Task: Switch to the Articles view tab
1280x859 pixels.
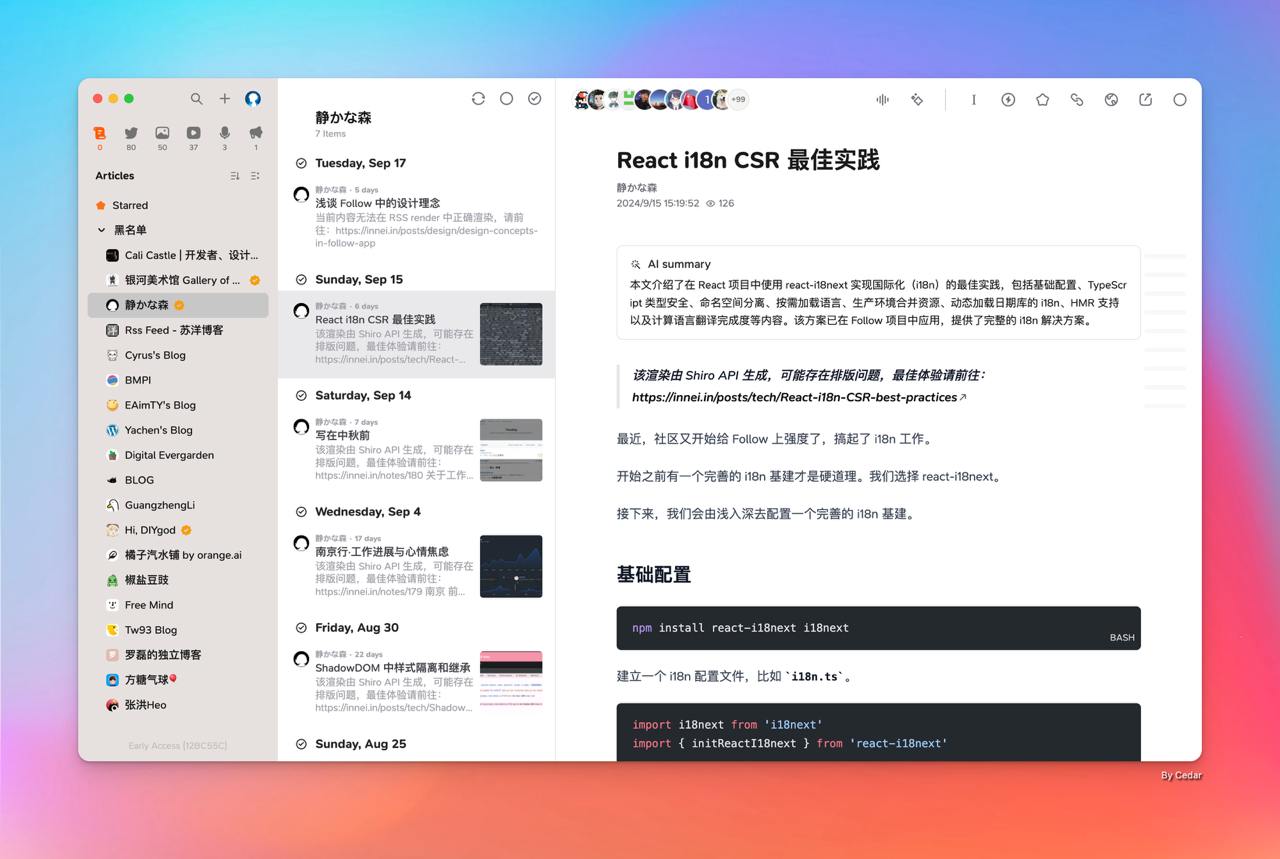Action: [x=99, y=137]
